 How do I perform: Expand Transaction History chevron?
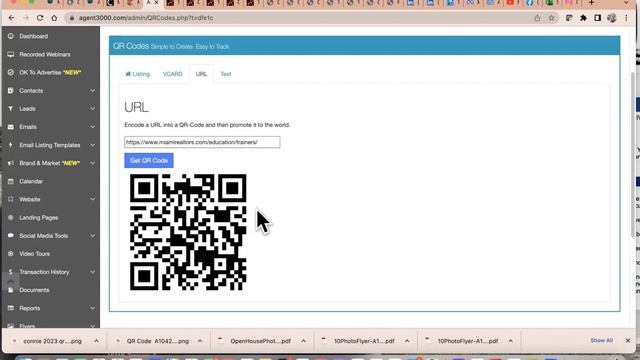click(x=93, y=272)
